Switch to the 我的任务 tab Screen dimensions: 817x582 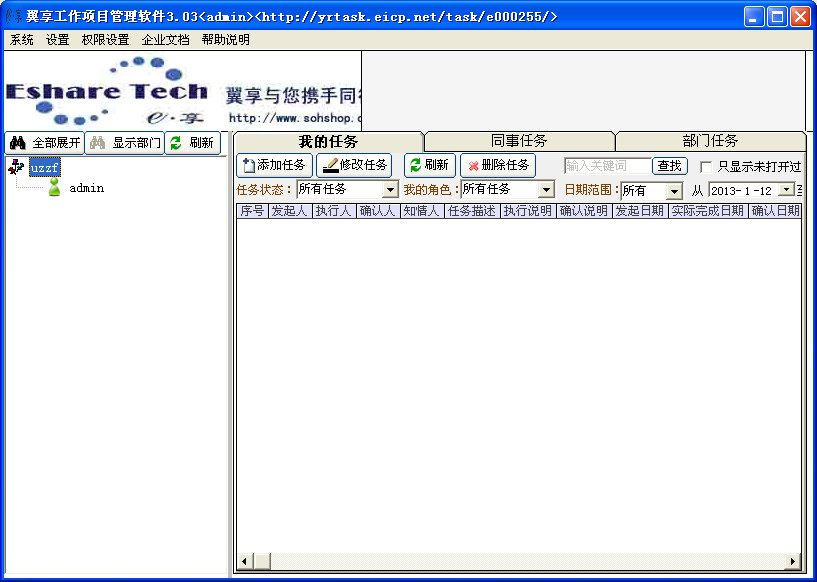tap(328, 142)
